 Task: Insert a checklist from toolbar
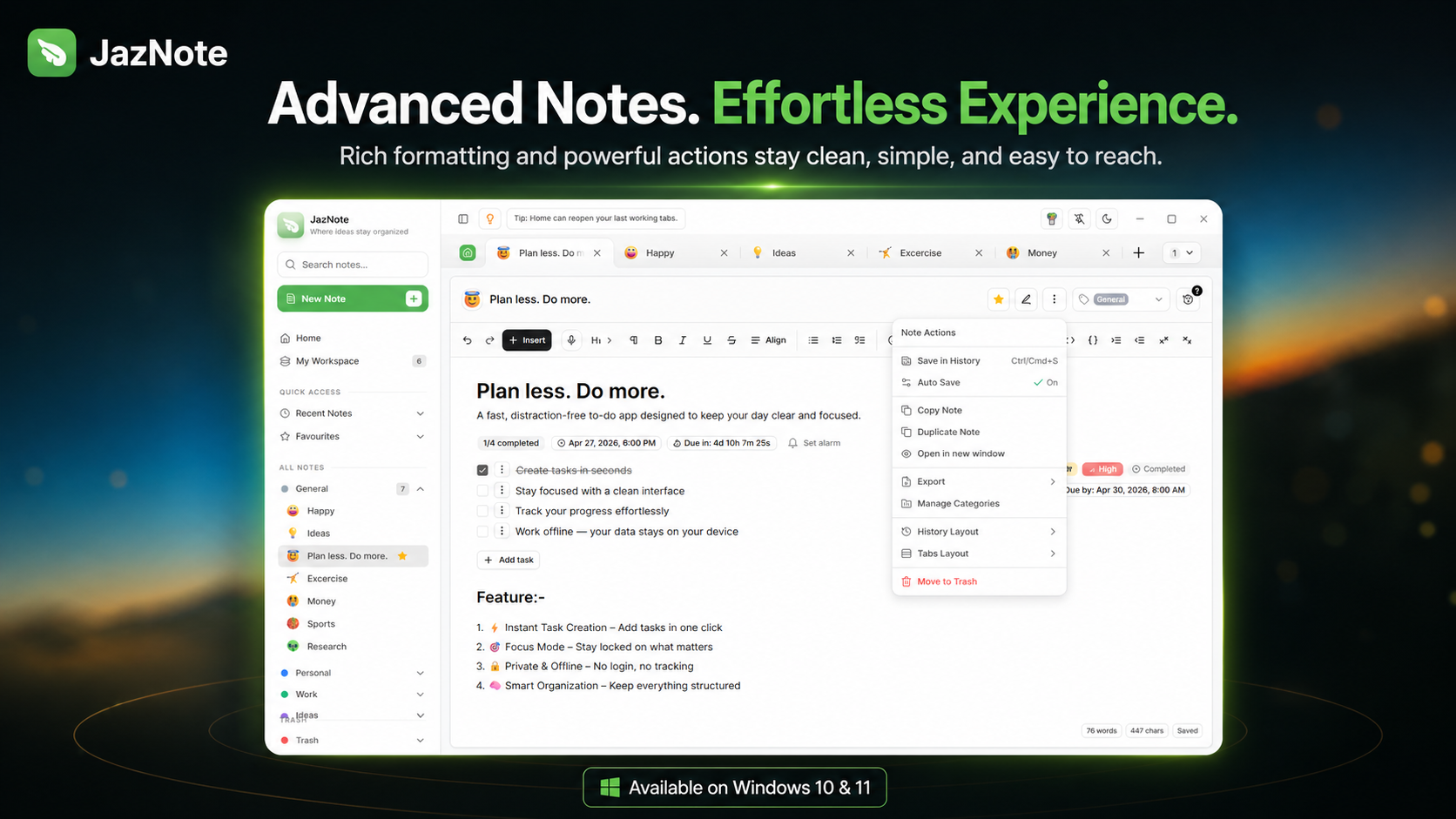(860, 340)
